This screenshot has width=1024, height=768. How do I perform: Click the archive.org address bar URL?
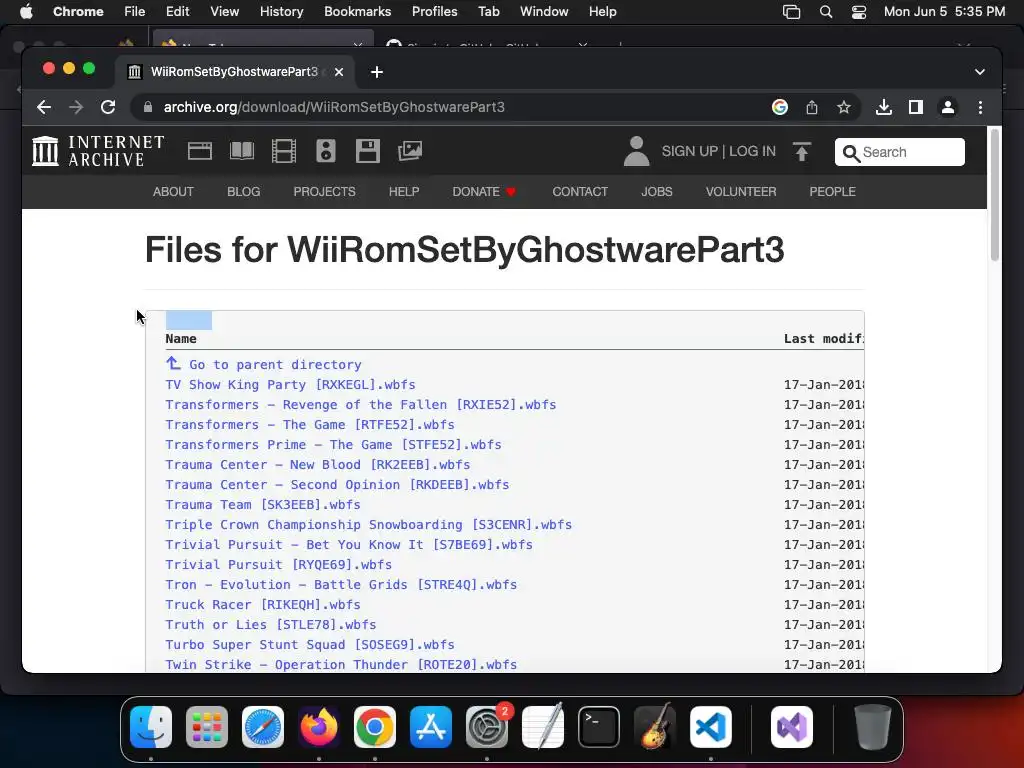[x=334, y=107]
